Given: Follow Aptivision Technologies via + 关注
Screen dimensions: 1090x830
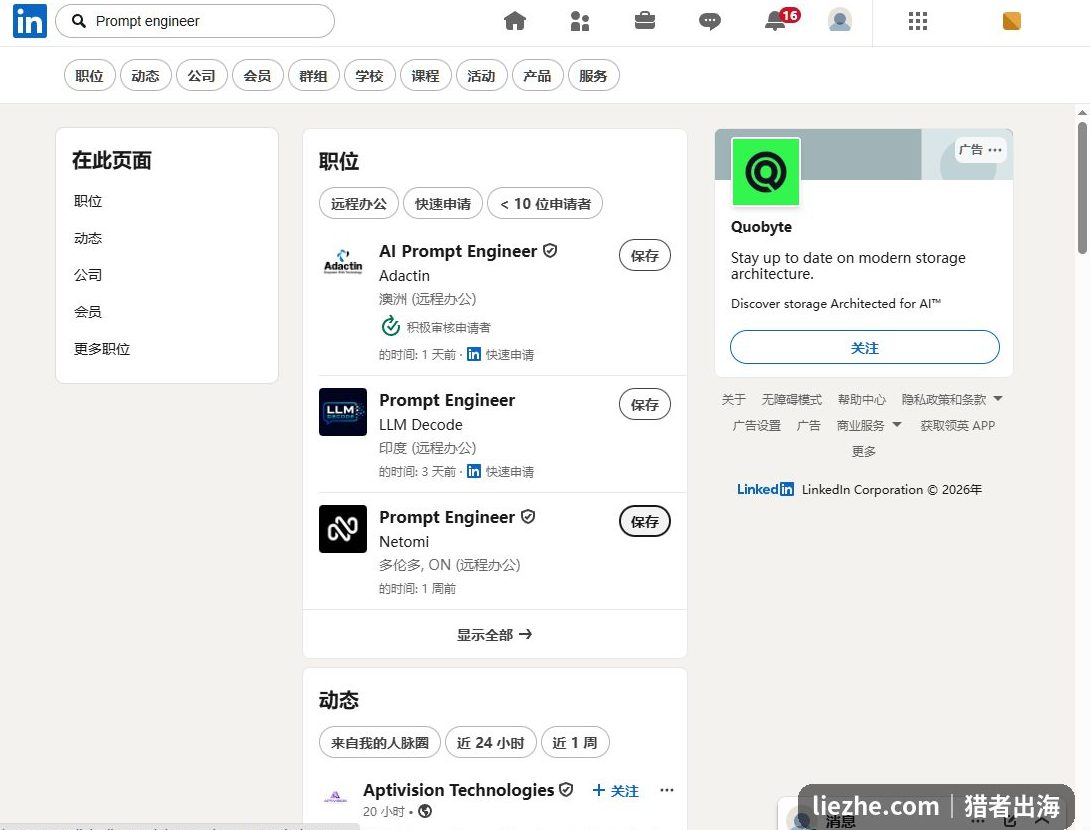Looking at the screenshot, I should click(616, 790).
